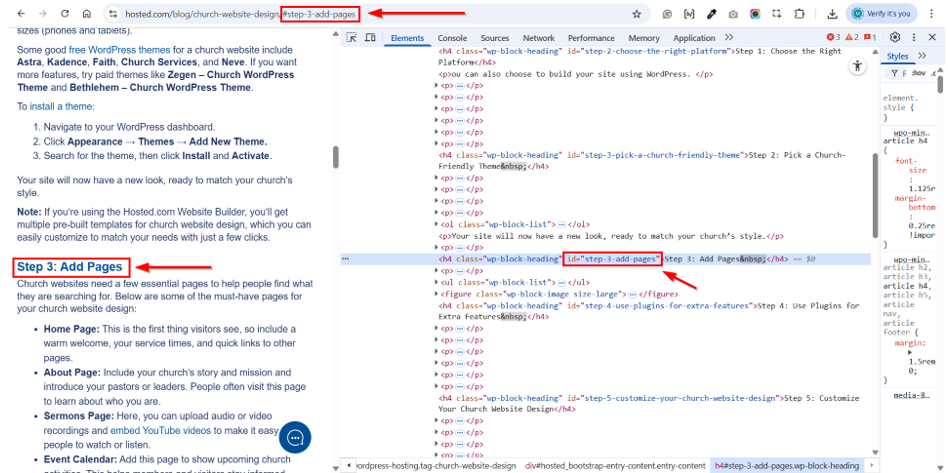Expand the figure wp-block-image node
948x473 pixels.
click(x=437, y=294)
